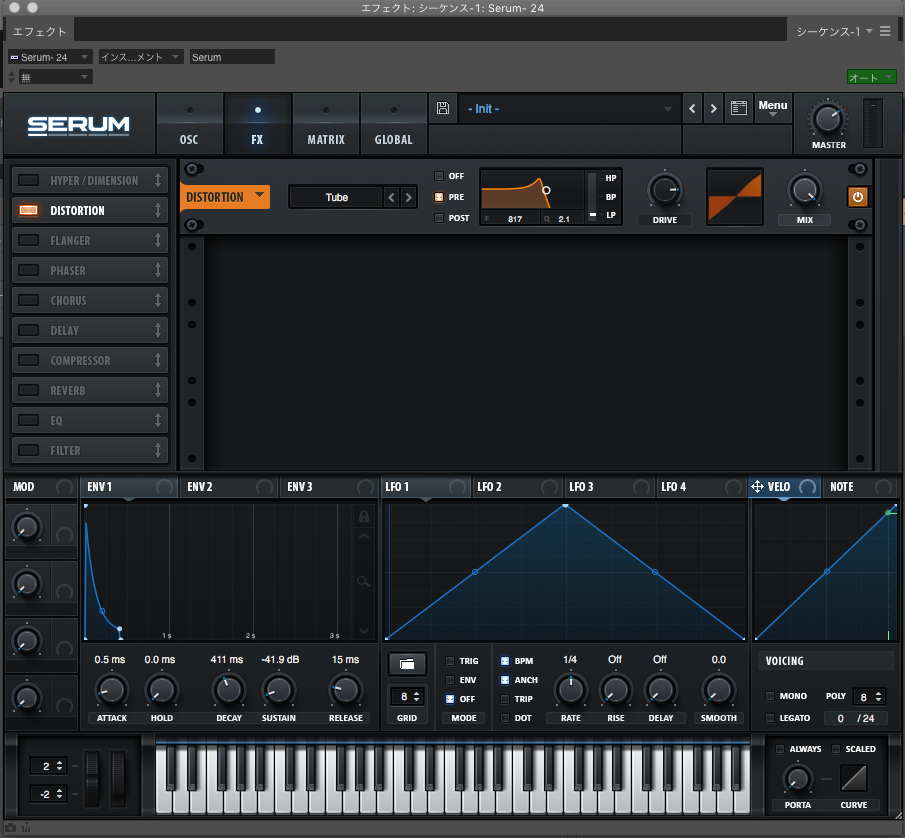Select next distortion type arrow
905x838 pixels.
(x=409, y=197)
